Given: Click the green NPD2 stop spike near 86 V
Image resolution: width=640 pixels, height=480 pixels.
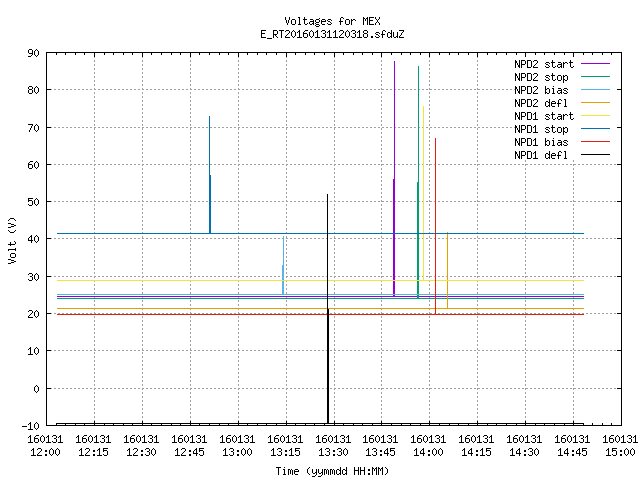Looking at the screenshot, I should tap(418, 182).
